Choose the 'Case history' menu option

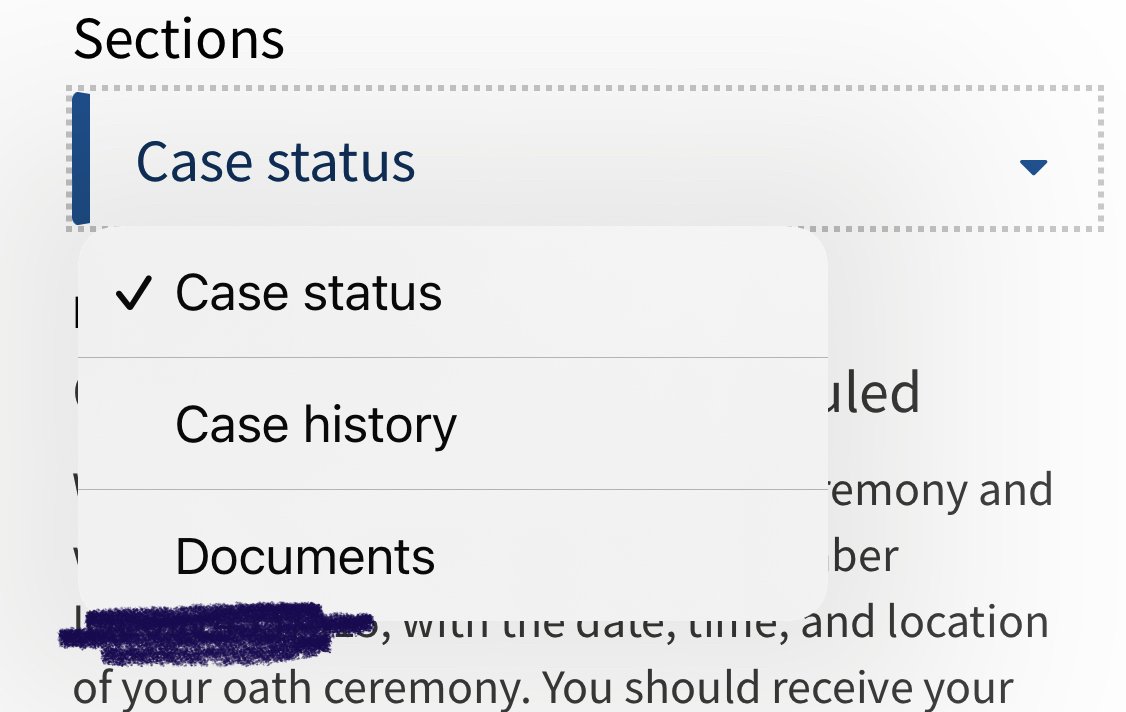[452, 424]
